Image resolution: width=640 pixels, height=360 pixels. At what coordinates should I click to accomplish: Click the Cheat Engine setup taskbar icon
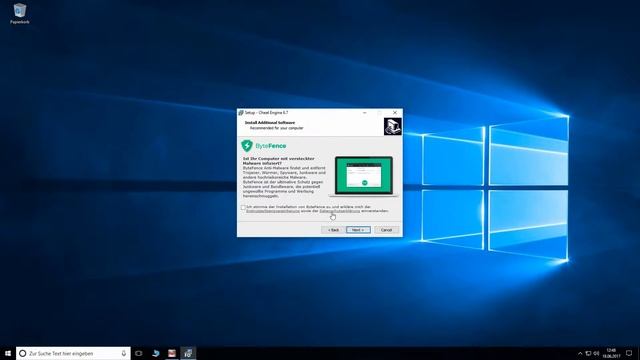click(x=188, y=353)
